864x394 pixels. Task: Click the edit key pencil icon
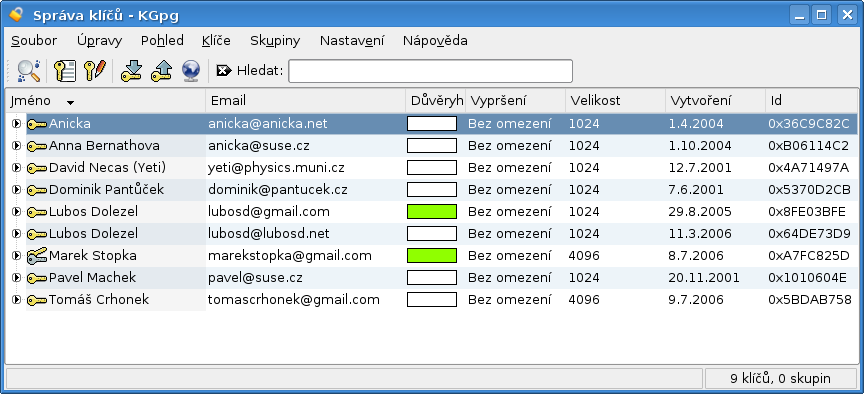(x=94, y=71)
